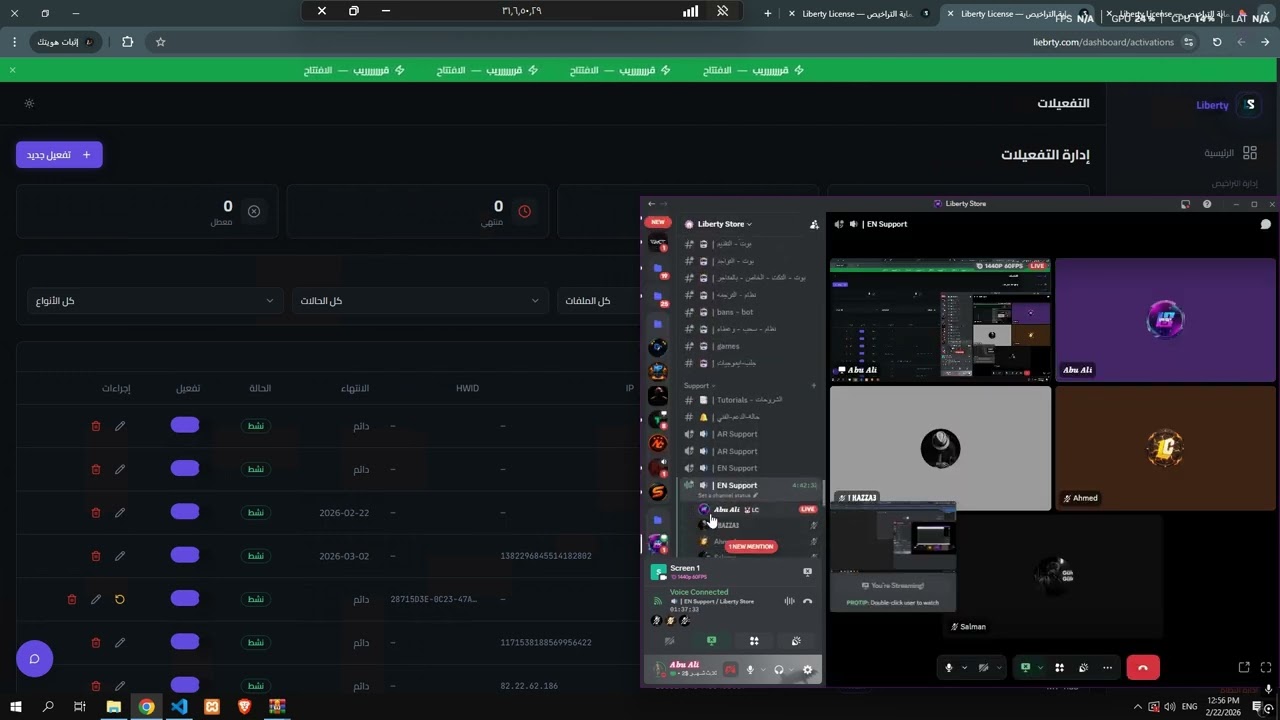Open the كل الأنواع filter dropdown
Image resolution: width=1280 pixels, height=720 pixels.
click(x=154, y=301)
